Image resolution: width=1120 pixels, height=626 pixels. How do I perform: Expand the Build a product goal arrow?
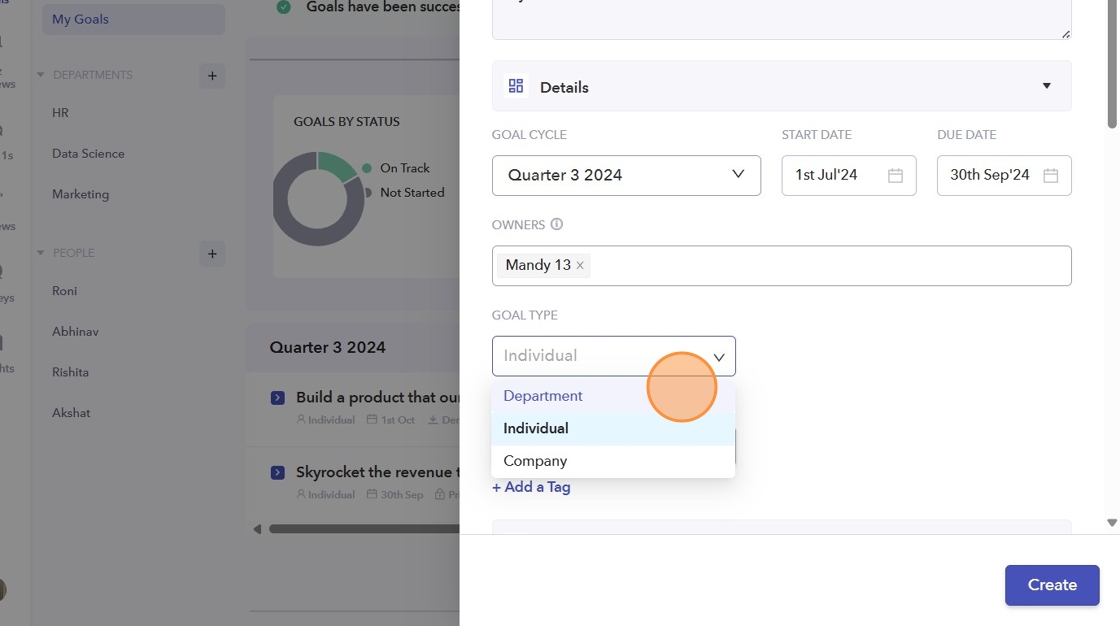click(x=278, y=398)
